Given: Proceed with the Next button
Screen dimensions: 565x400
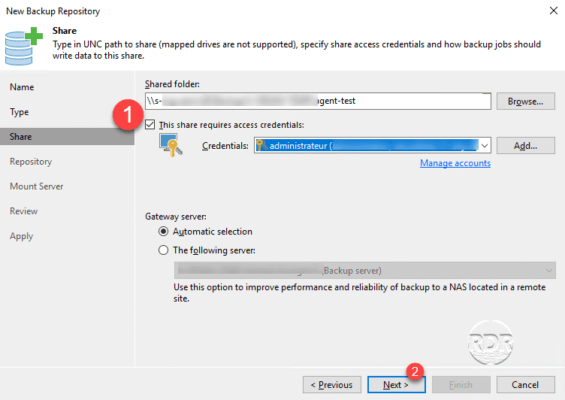Looking at the screenshot, I should tap(396, 385).
